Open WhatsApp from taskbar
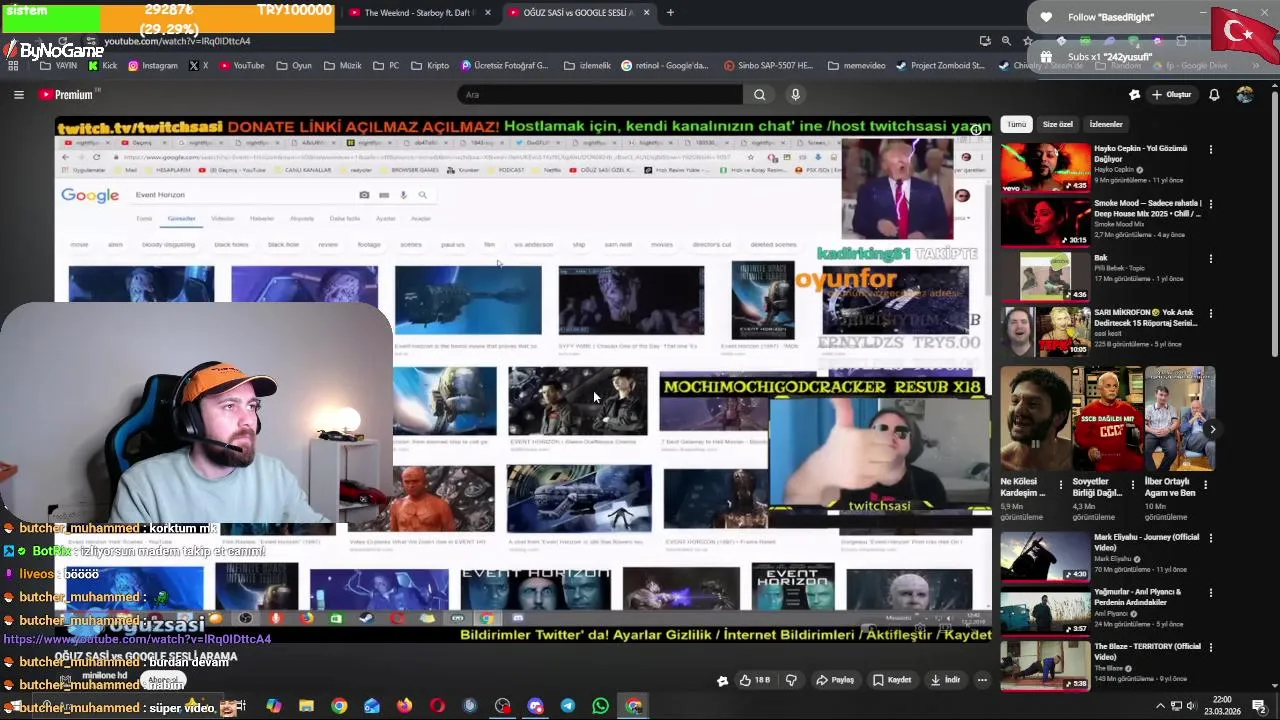The height and width of the screenshot is (720, 1280). point(600,706)
